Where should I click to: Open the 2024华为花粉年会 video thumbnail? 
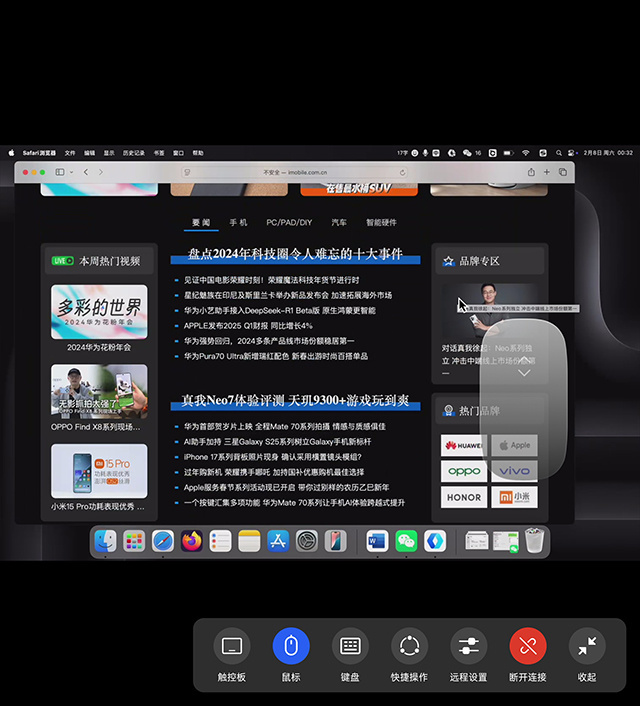(99, 312)
